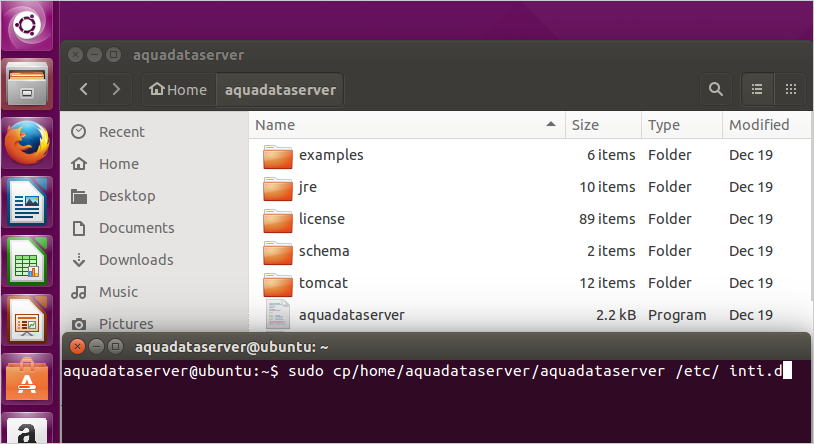Open the Ubuntu Dash home button

(x=27, y=24)
